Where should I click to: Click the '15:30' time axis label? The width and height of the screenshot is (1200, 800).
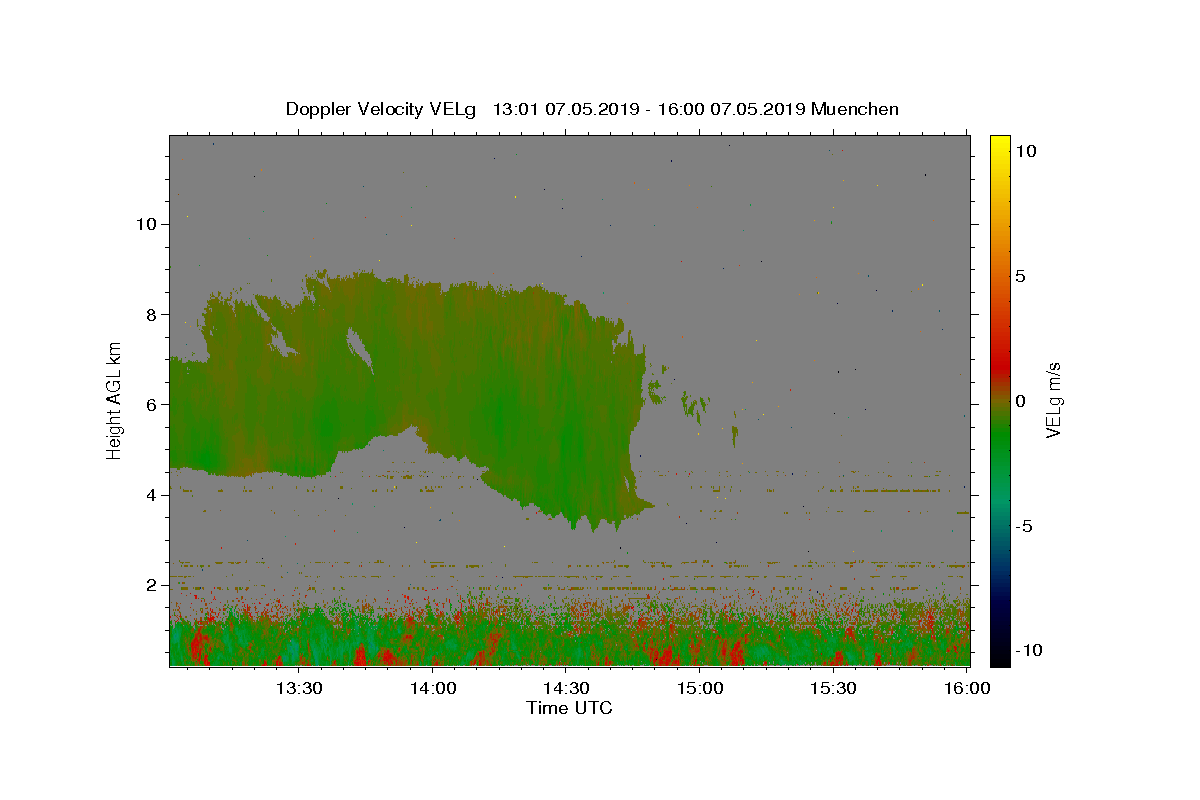click(x=833, y=688)
